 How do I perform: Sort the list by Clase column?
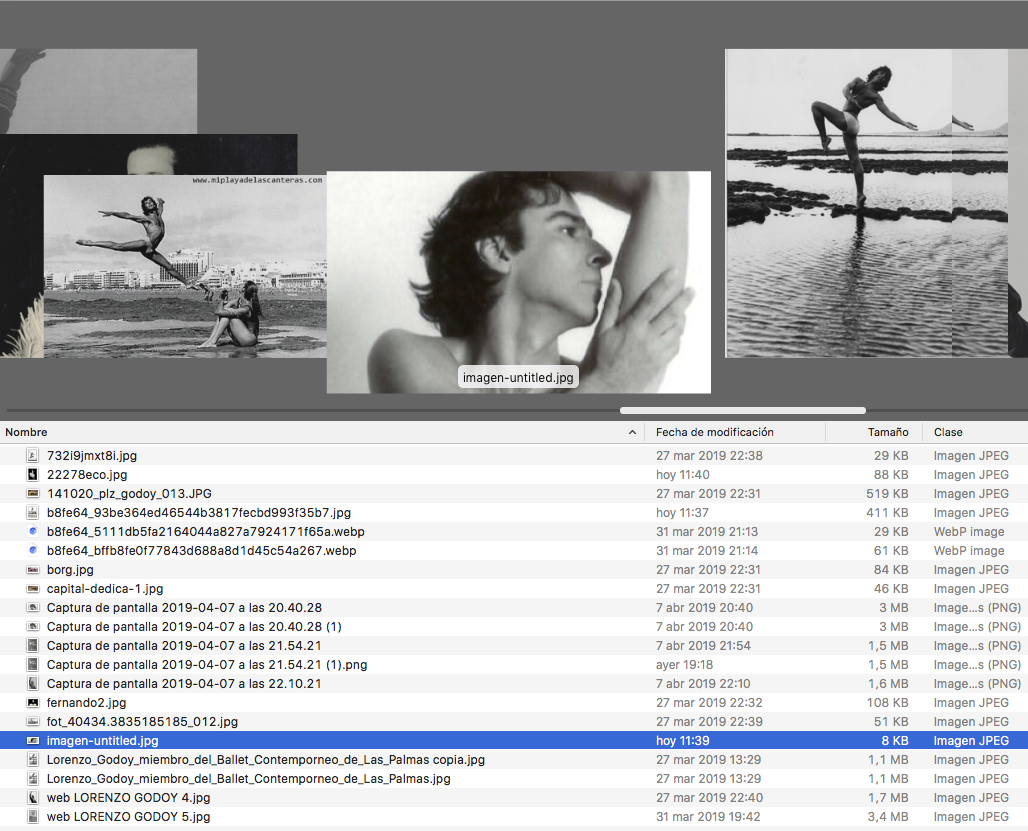click(948, 432)
